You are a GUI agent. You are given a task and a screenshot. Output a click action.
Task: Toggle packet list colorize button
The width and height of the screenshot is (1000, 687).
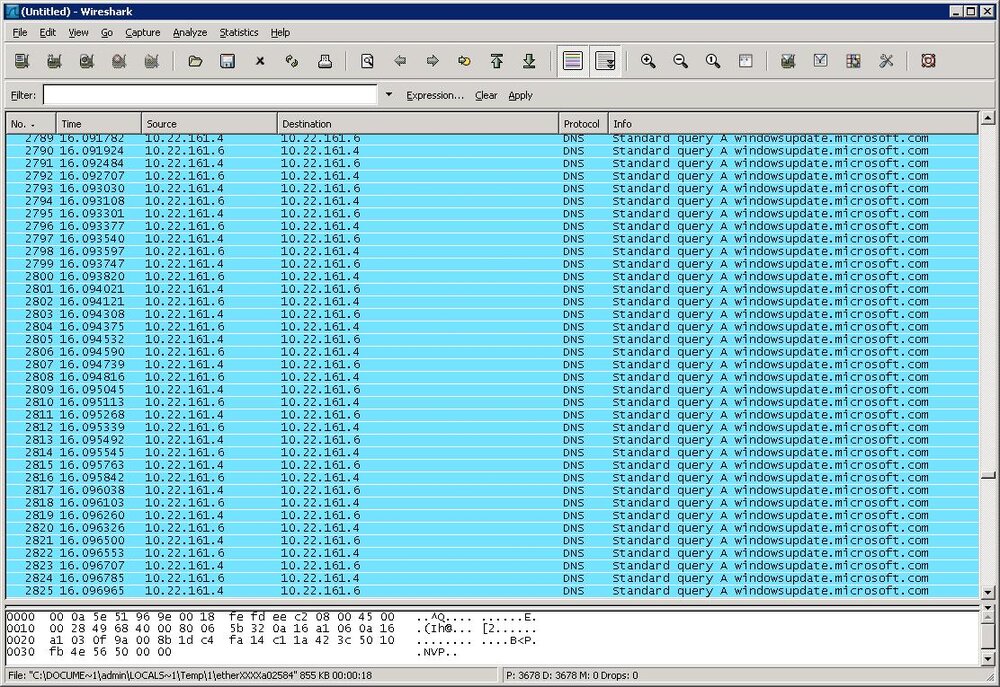click(x=573, y=61)
